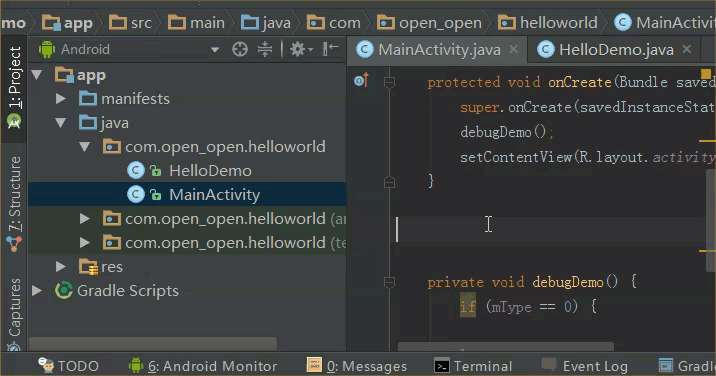This screenshot has width=716, height=376.
Task: Fold onCreate from its closing brace marker
Action: click(389, 182)
